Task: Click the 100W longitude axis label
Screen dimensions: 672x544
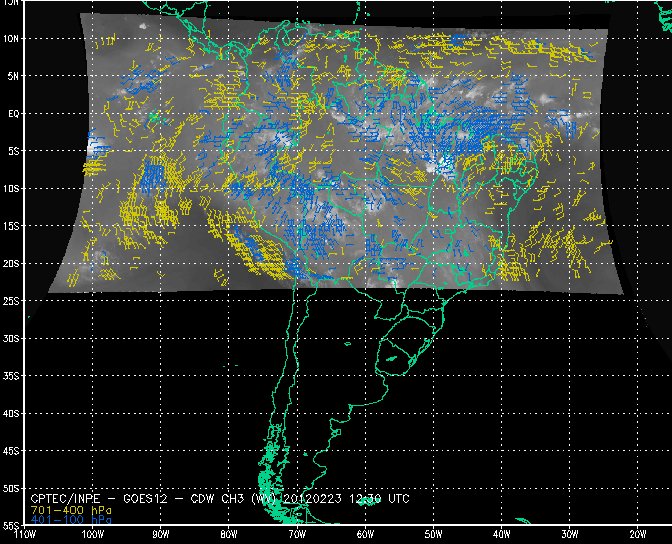Action: 93,535
